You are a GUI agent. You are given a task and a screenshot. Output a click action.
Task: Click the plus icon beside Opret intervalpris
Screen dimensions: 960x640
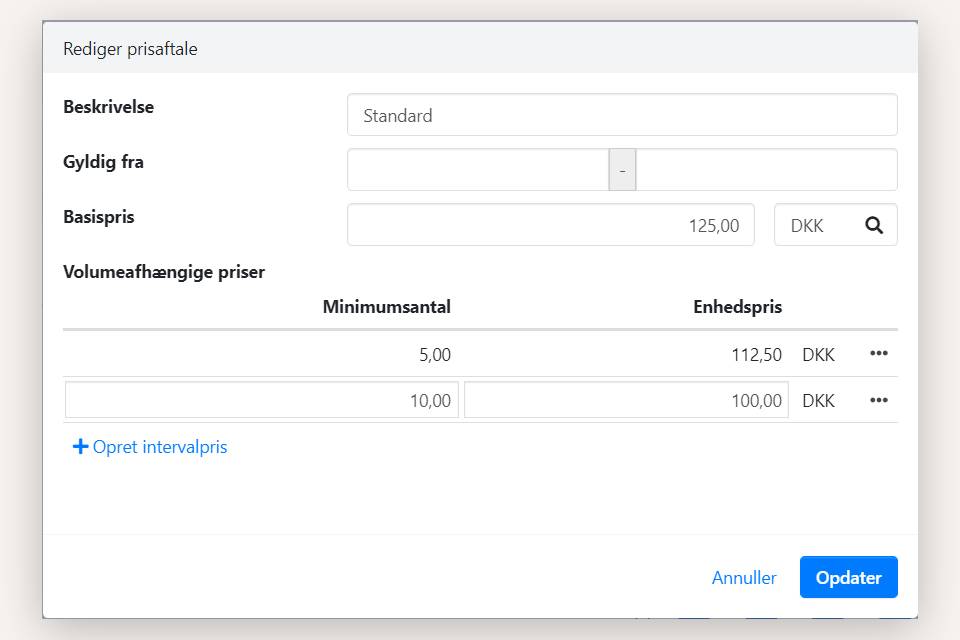(80, 447)
